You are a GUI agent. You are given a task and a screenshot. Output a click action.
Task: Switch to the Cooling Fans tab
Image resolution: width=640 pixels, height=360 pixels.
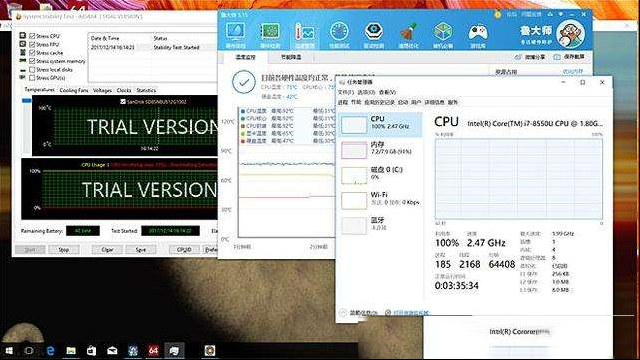[74, 90]
